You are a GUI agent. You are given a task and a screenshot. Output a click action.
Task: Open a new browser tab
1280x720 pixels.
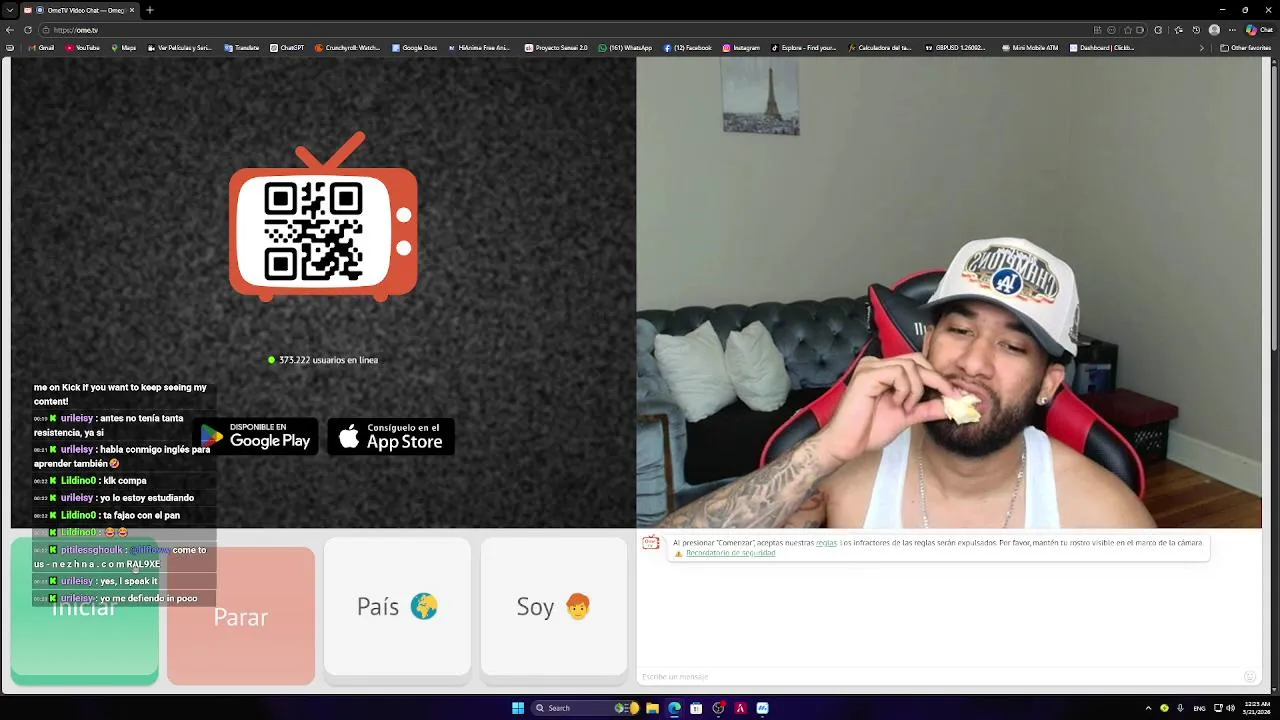pos(149,10)
